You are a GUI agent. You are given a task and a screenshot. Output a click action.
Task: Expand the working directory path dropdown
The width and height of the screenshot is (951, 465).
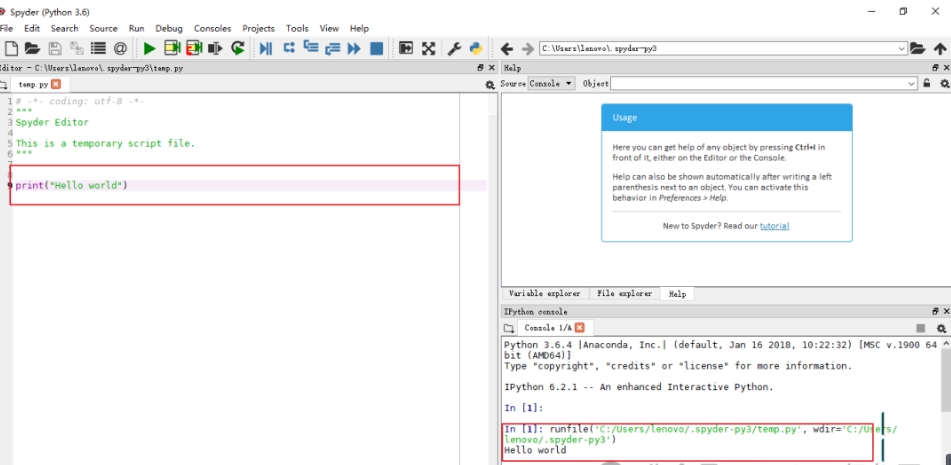pyautogui.click(x=901, y=48)
